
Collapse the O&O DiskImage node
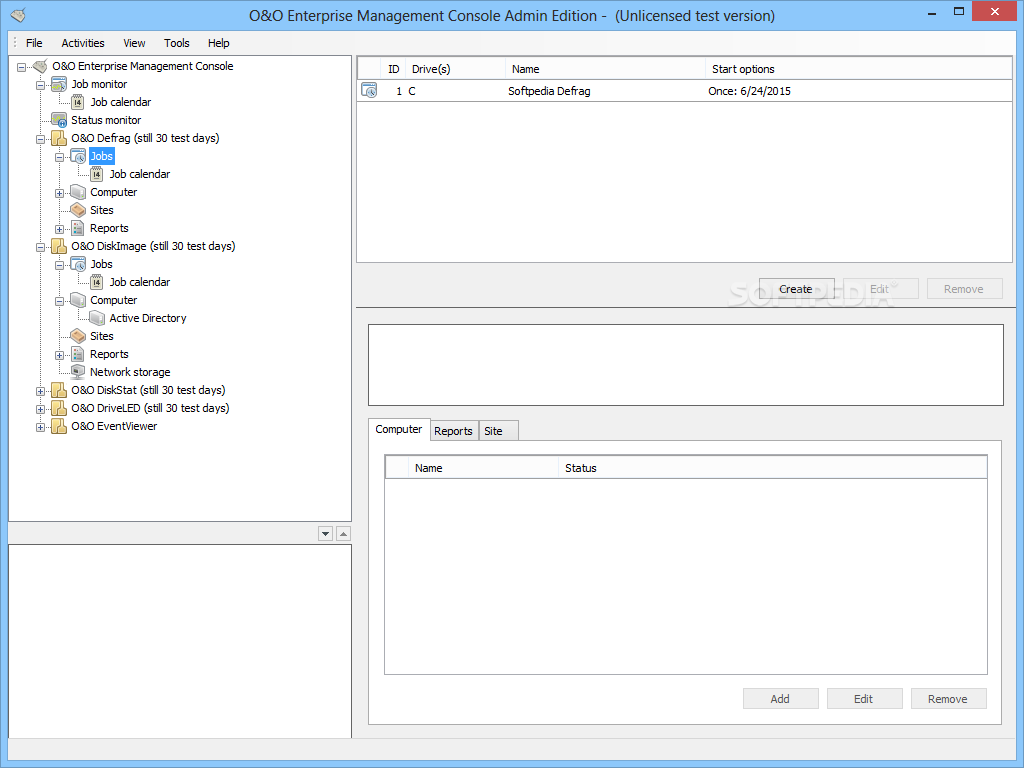(x=40, y=247)
